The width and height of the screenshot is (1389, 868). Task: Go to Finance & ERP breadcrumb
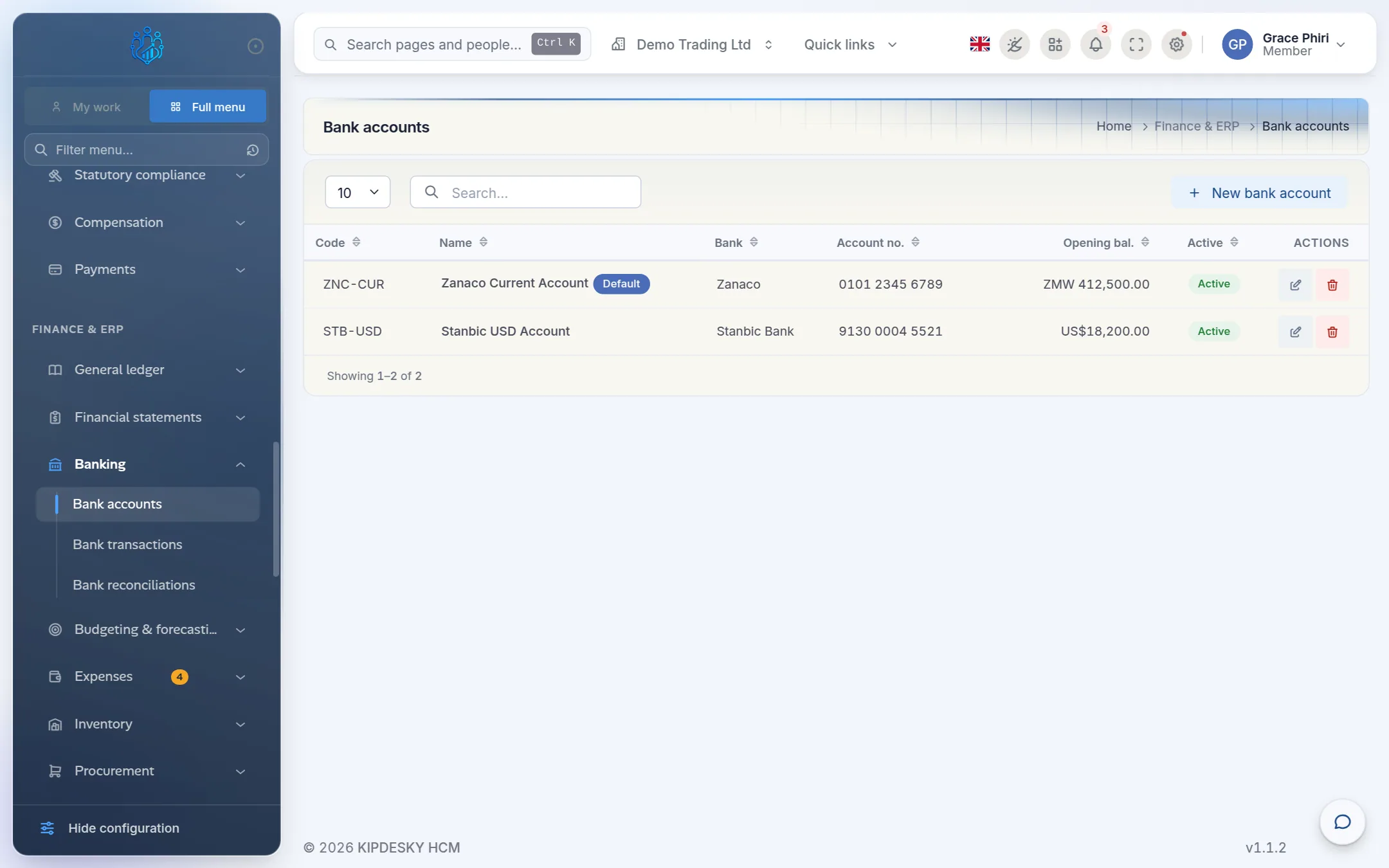[1196, 126]
